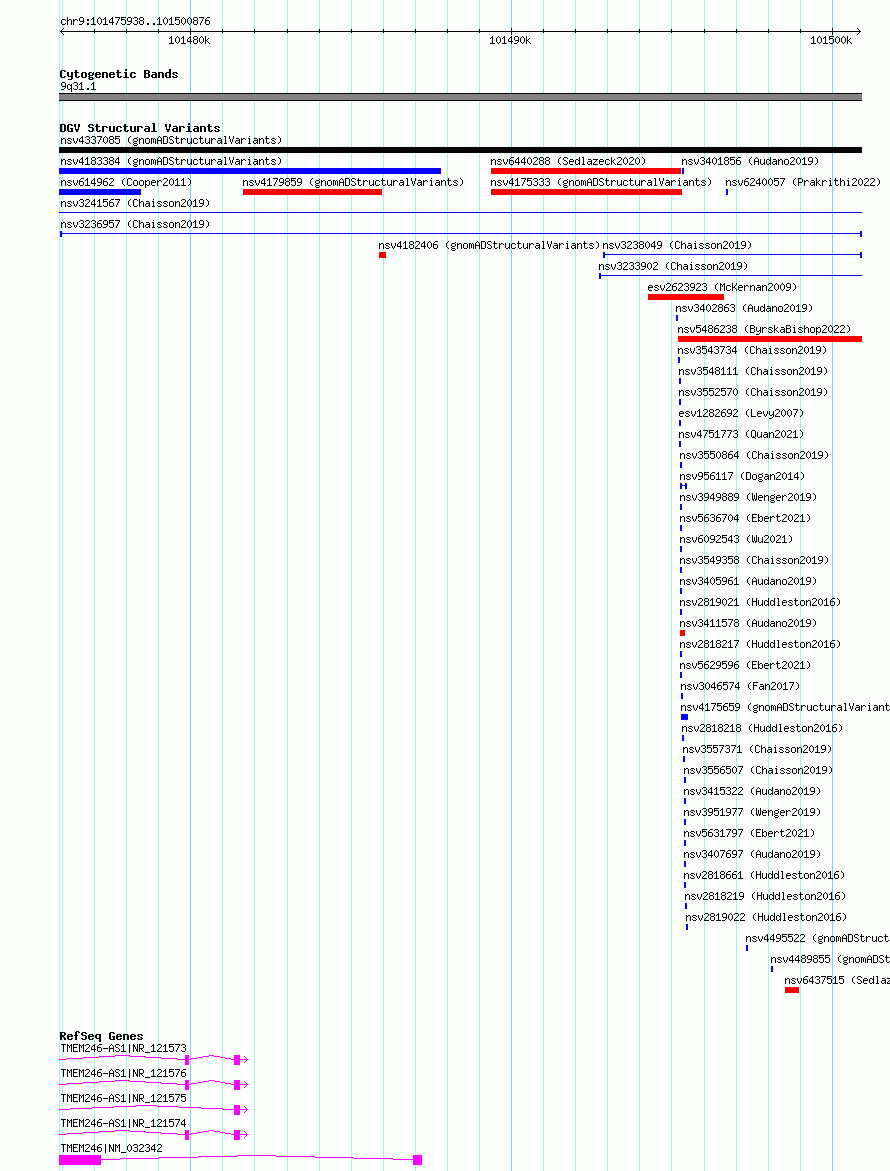Select nsv6240057 (Prakrithi2022) label
890x1171 pixels.
click(803, 182)
